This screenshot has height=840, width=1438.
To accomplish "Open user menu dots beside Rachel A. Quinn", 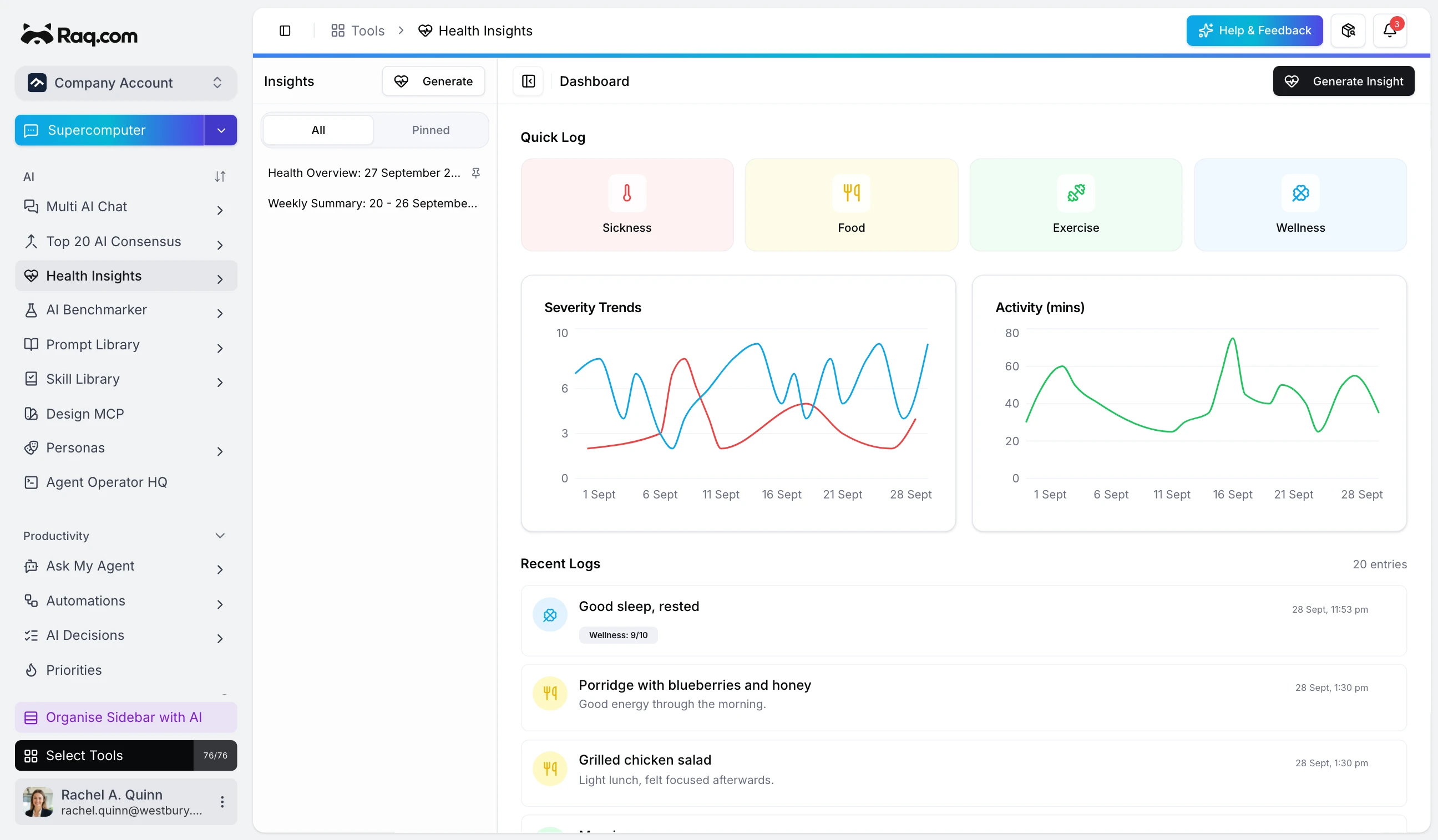I will (x=222, y=801).
